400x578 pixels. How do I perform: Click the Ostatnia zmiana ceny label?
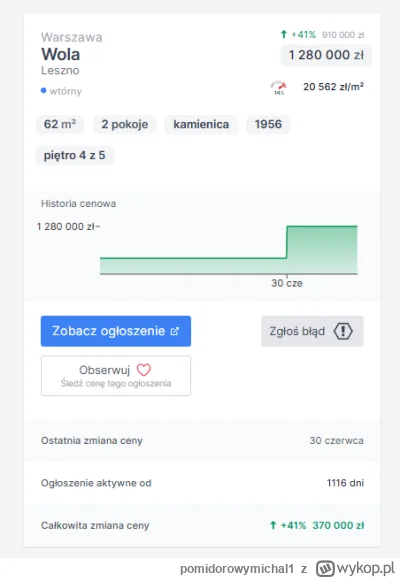coord(91,441)
